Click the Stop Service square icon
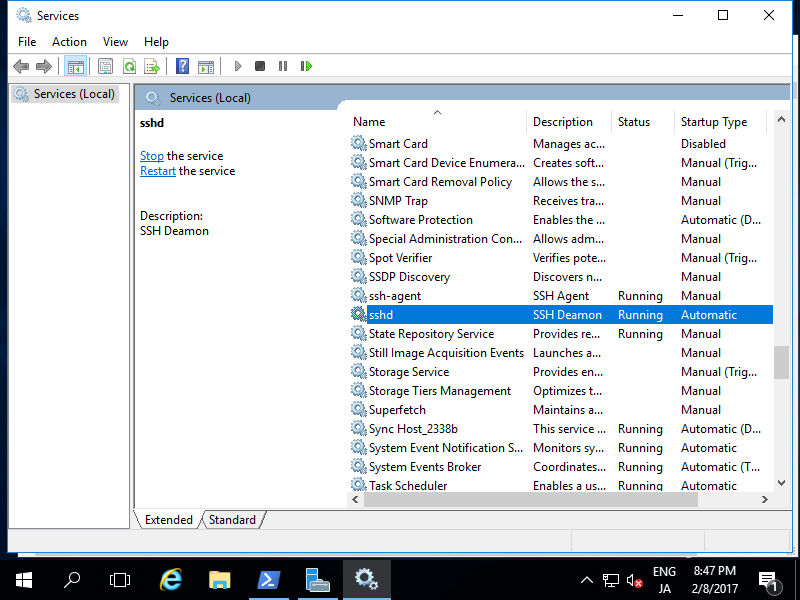The width and height of the screenshot is (800, 600). pyautogui.click(x=260, y=66)
